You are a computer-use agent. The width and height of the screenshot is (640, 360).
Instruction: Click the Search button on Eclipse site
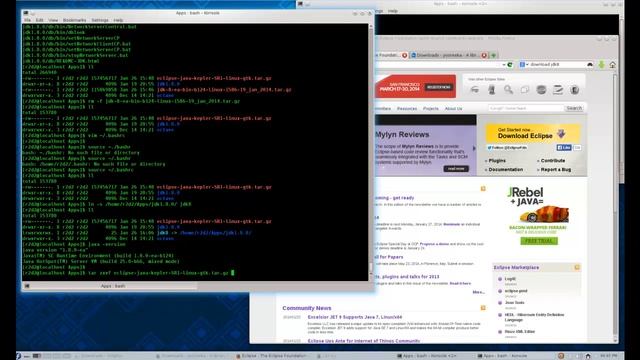coord(574,108)
